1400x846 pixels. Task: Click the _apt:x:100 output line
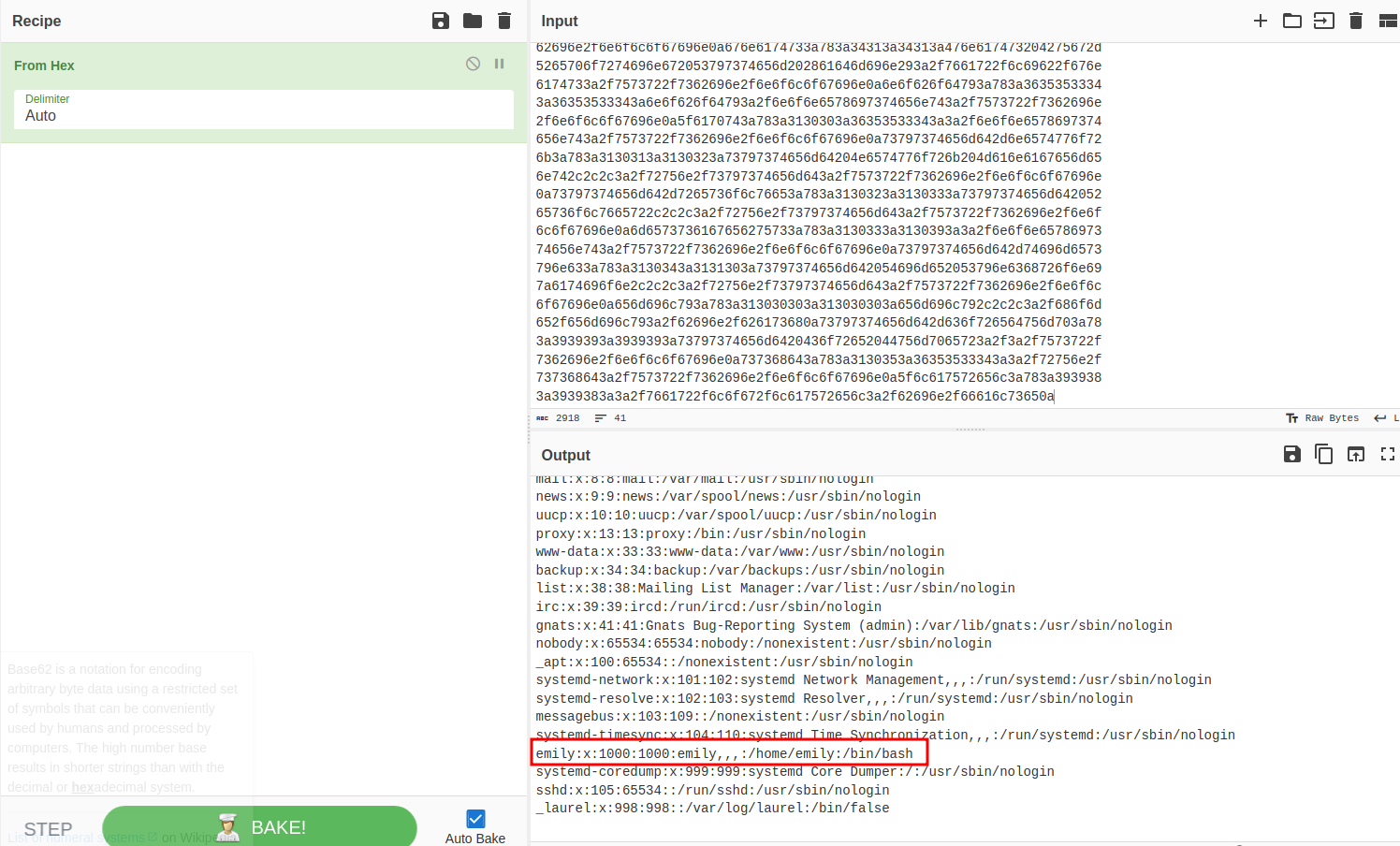click(724, 663)
